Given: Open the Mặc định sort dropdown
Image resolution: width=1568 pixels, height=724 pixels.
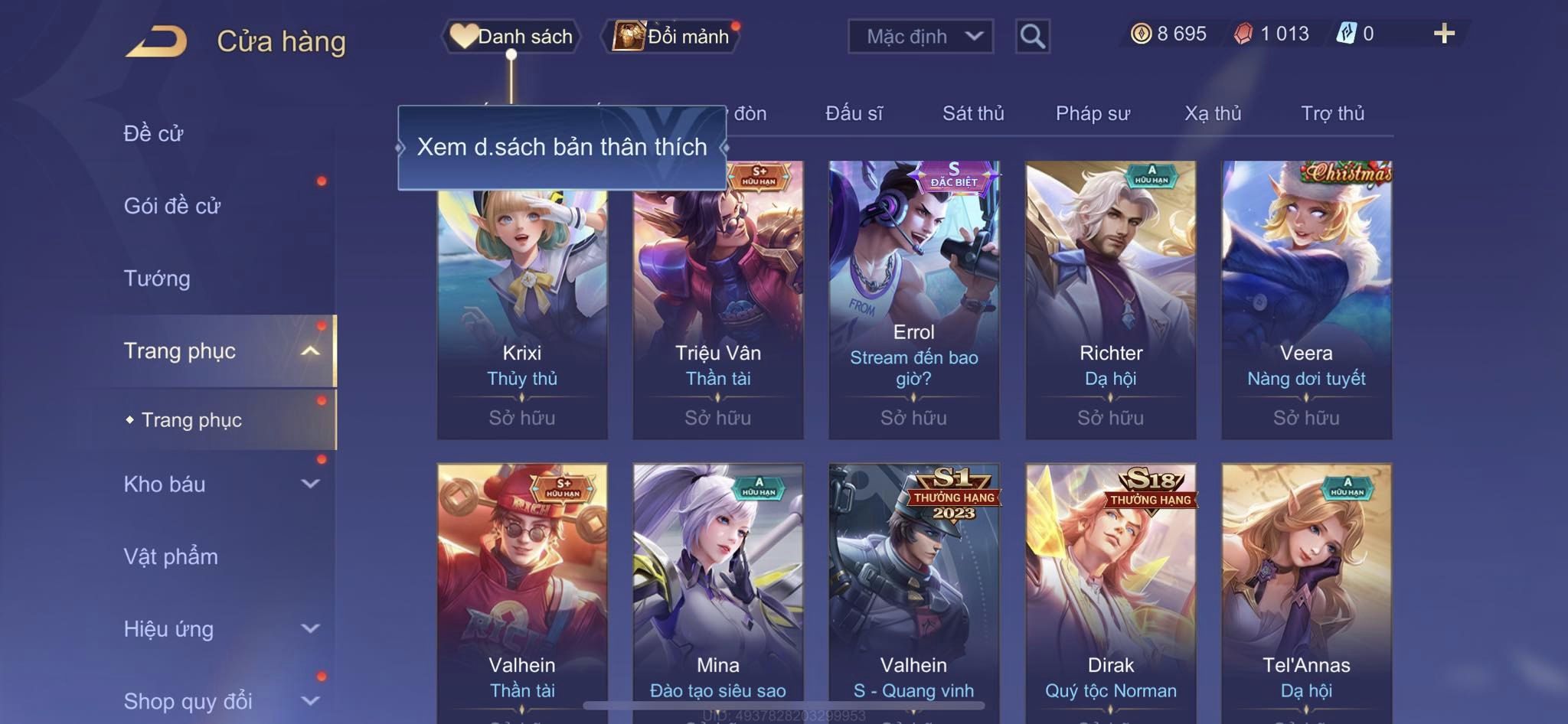Looking at the screenshot, I should click(920, 36).
